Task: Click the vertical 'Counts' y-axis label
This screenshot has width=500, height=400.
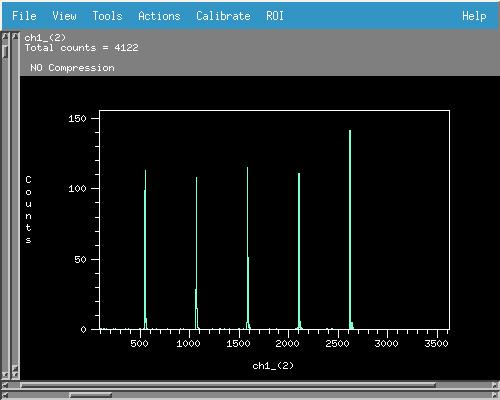Action: coord(28,210)
